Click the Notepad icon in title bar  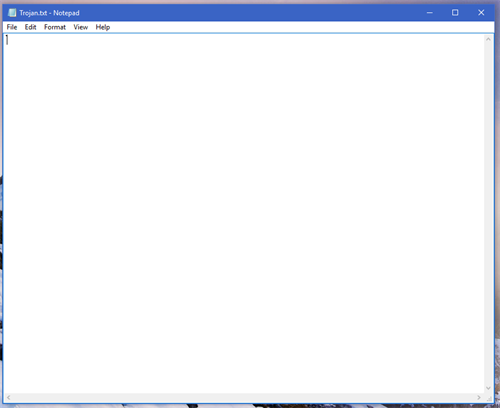(12, 13)
